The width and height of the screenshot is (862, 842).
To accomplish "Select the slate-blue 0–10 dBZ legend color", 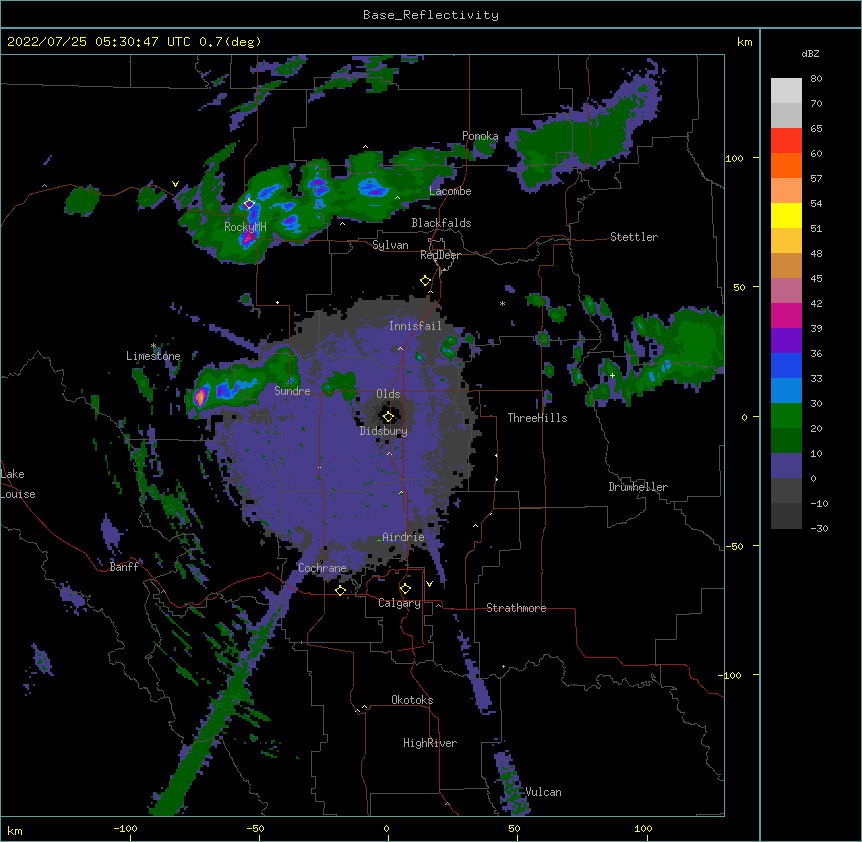I will 786,466.
